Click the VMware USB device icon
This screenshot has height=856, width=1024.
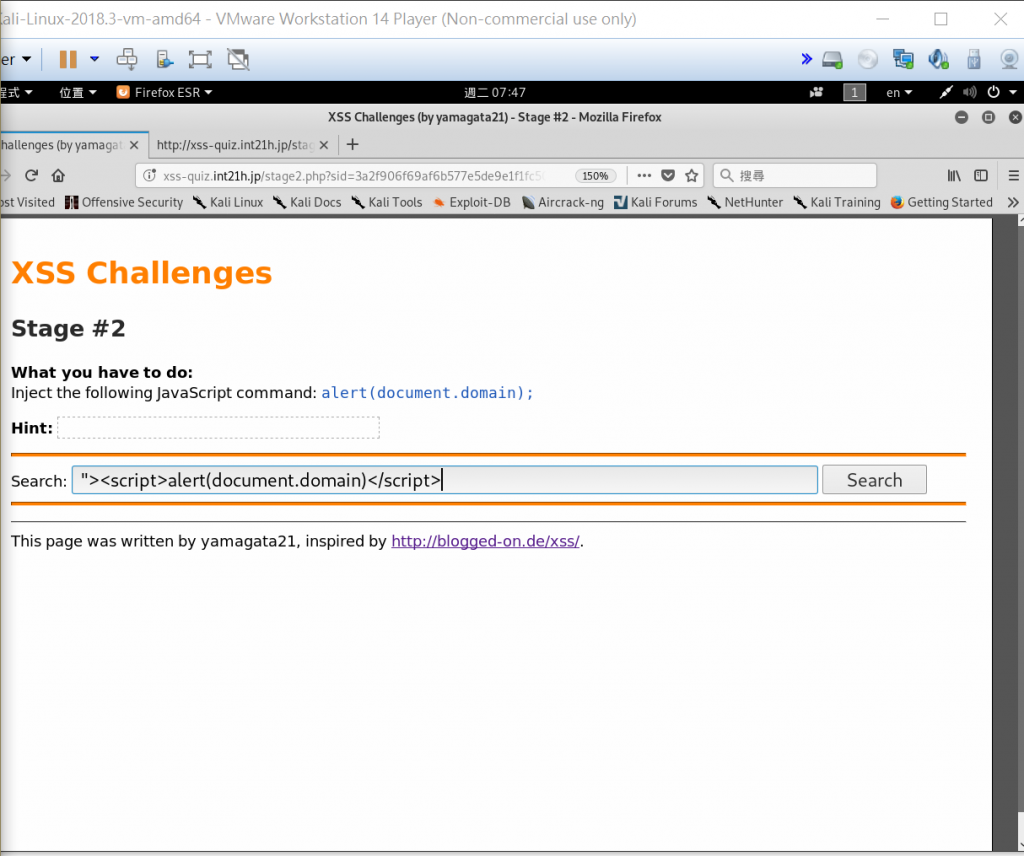[974, 59]
